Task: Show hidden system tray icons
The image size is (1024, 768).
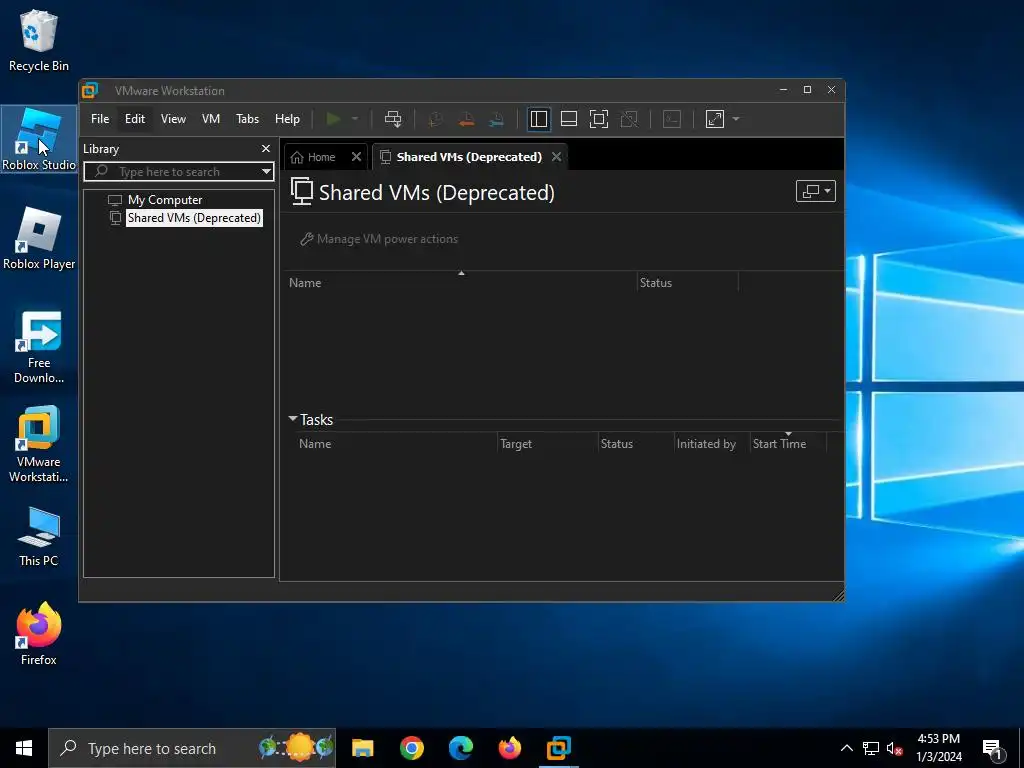Action: coord(846,748)
